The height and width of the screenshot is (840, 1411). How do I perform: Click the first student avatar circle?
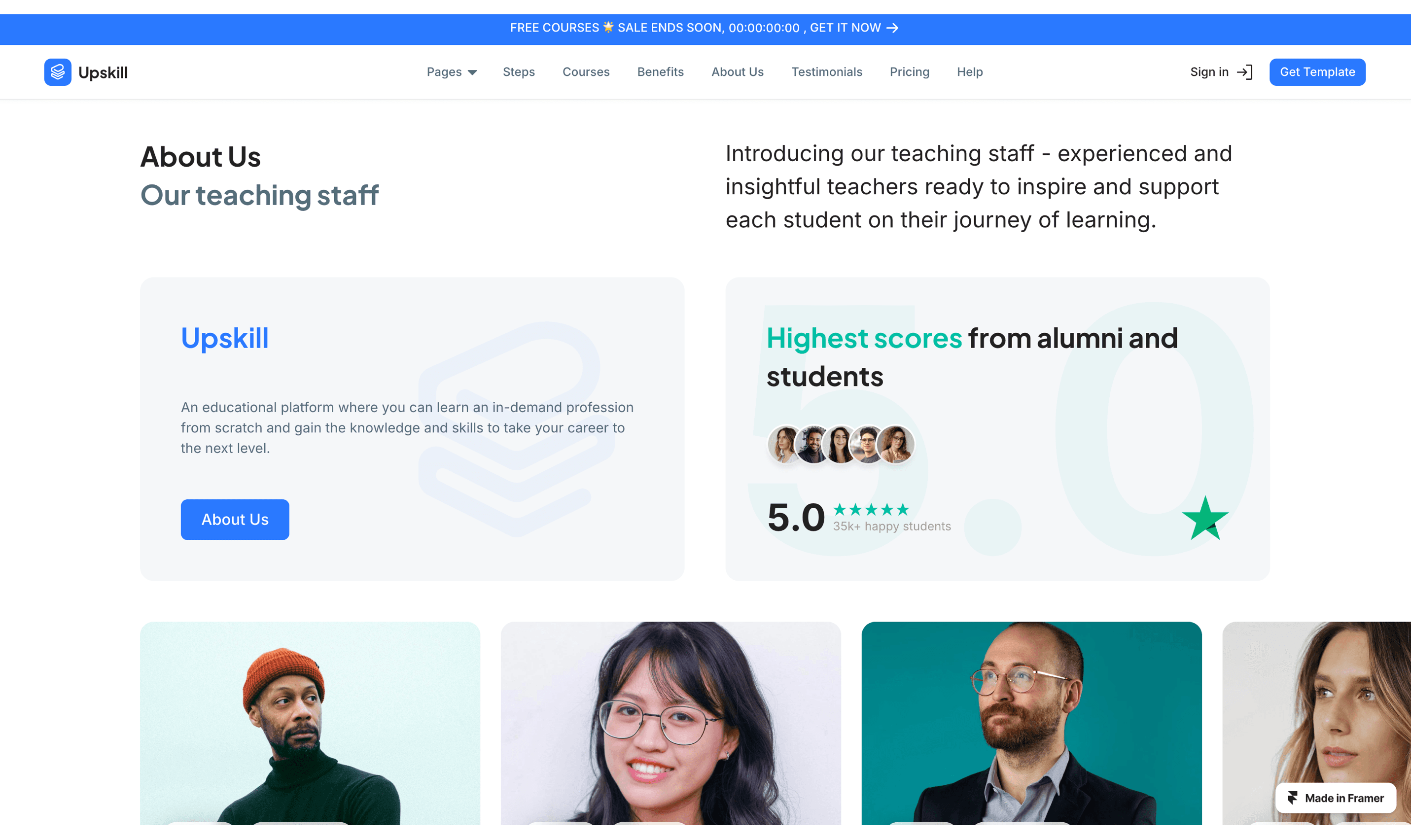[784, 444]
